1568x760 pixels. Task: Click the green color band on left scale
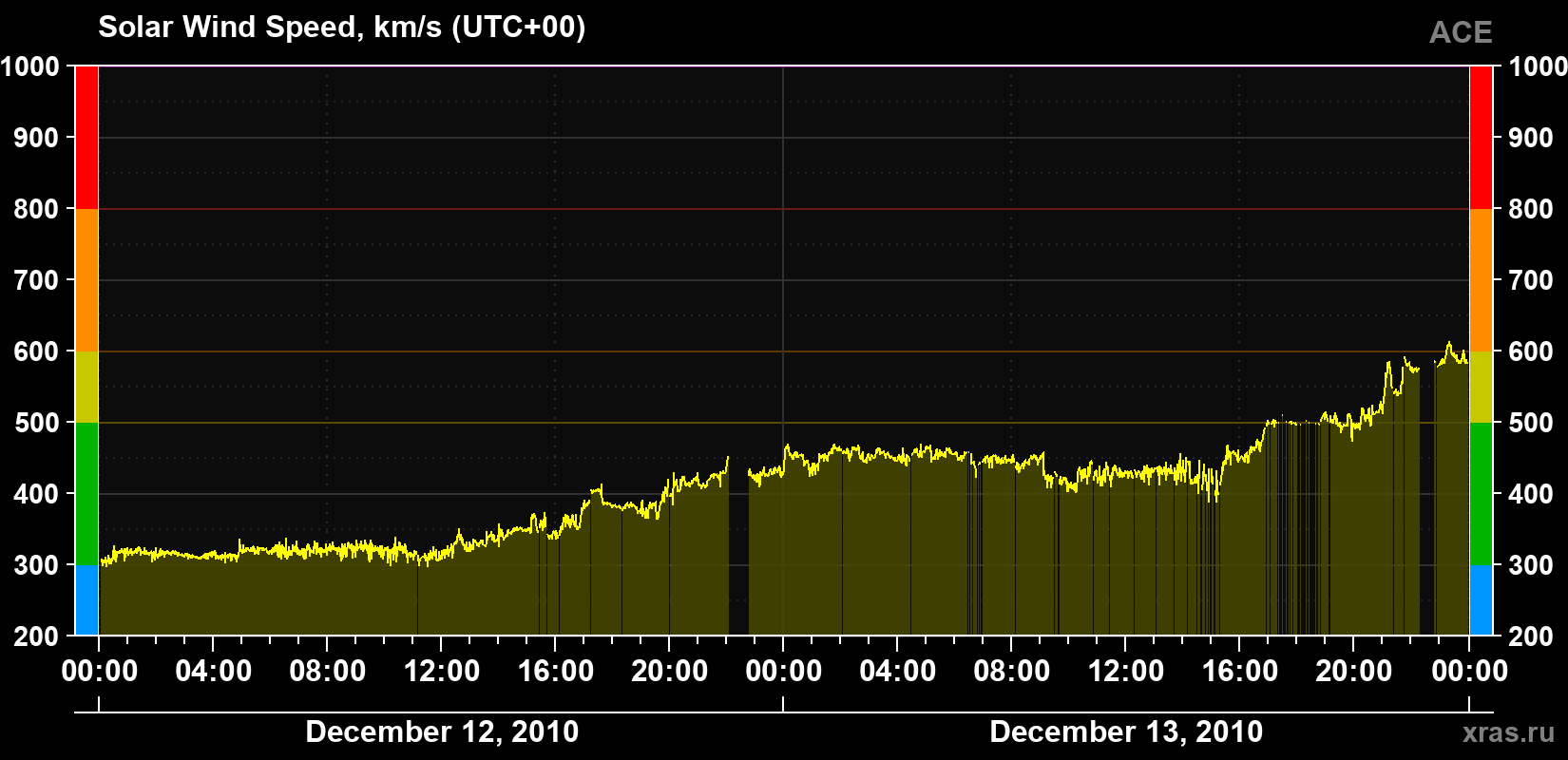86,494
